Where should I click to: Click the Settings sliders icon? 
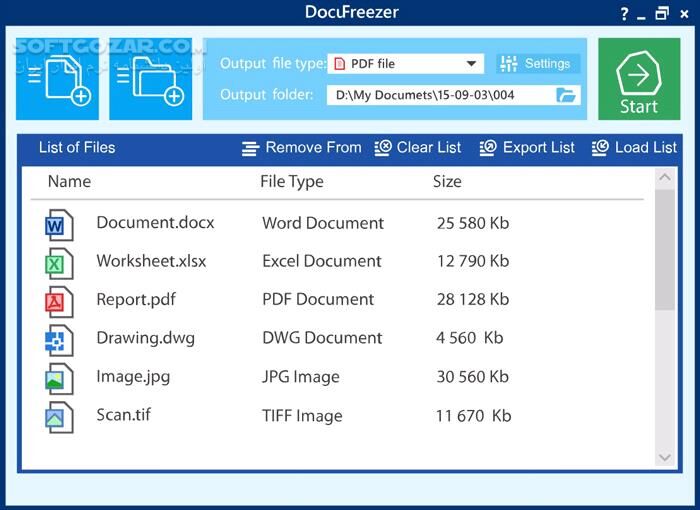[x=509, y=63]
